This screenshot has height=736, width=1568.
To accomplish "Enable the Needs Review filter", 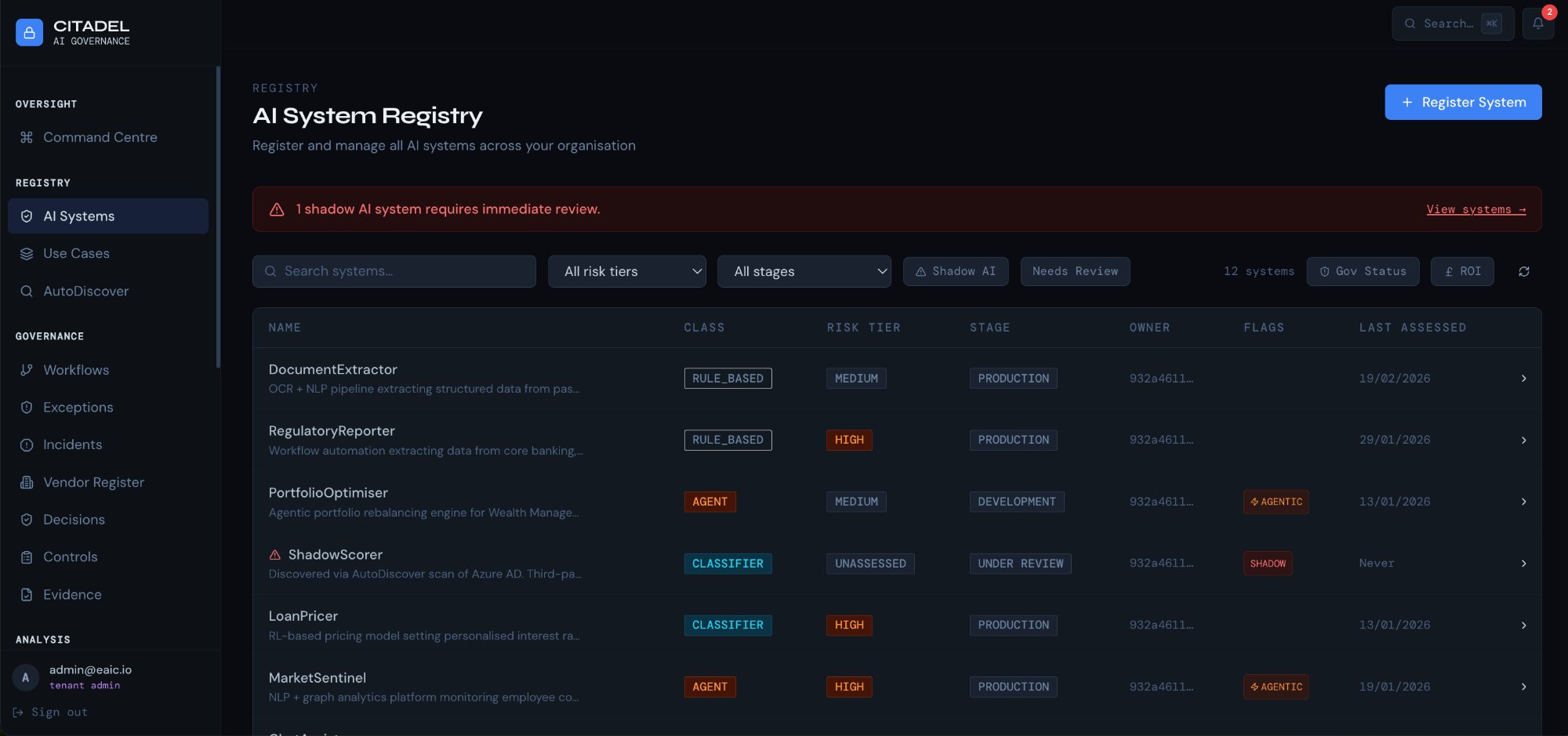I will click(1075, 271).
